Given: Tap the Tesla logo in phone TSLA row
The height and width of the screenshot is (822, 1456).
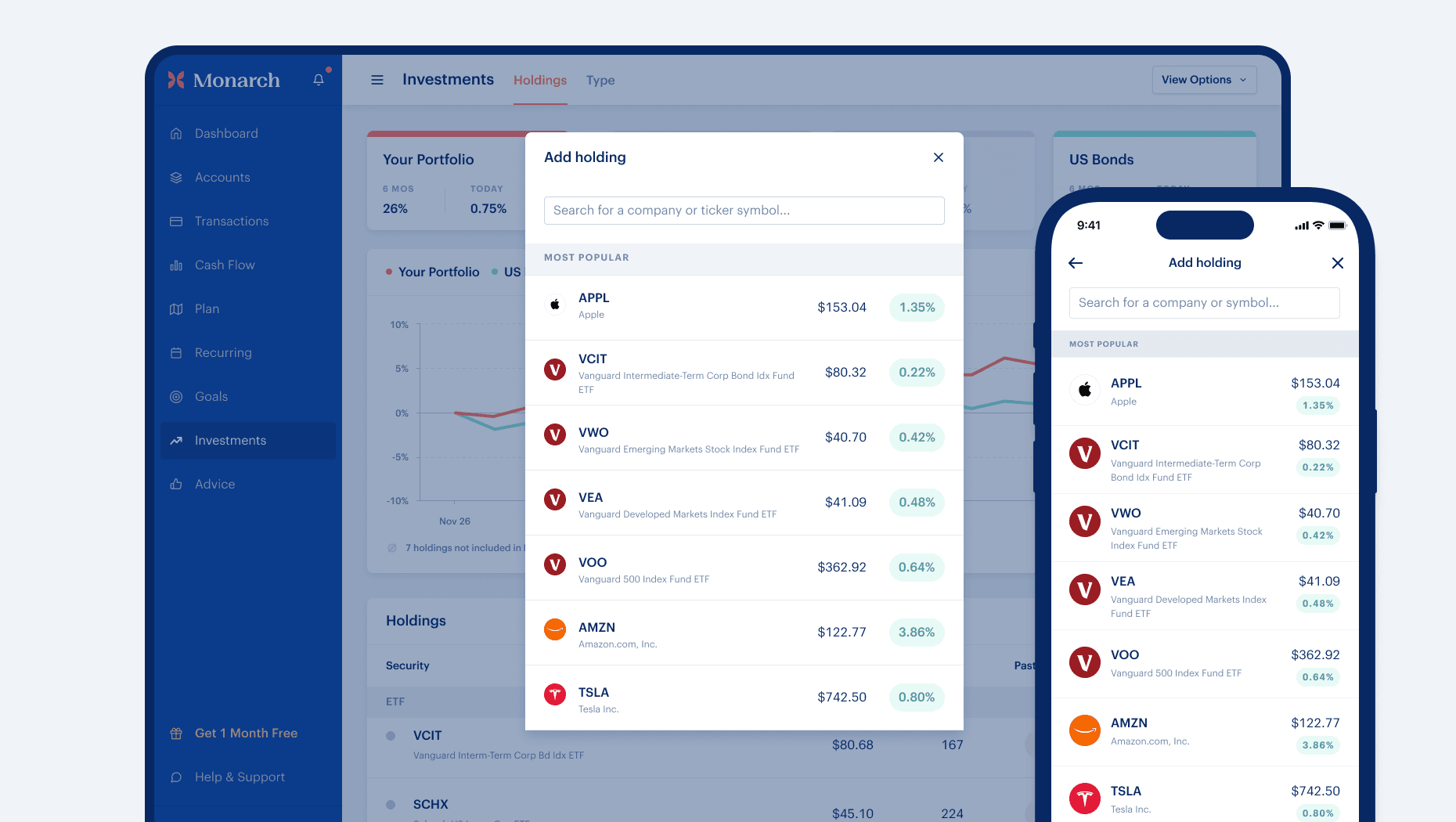Looking at the screenshot, I should 1085,799.
